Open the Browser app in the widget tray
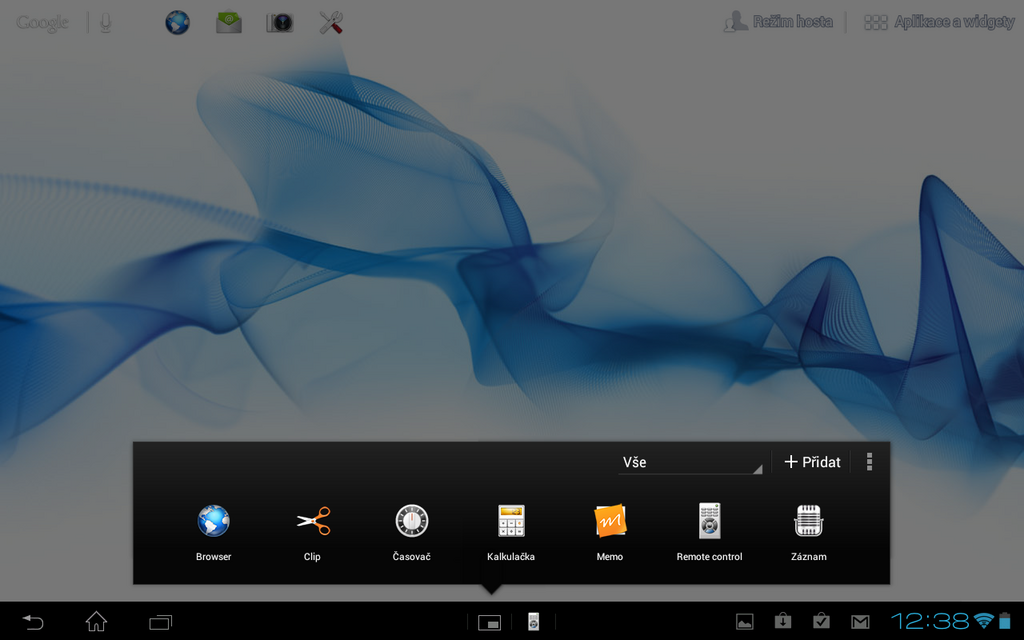This screenshot has height=640, width=1024. [212, 520]
